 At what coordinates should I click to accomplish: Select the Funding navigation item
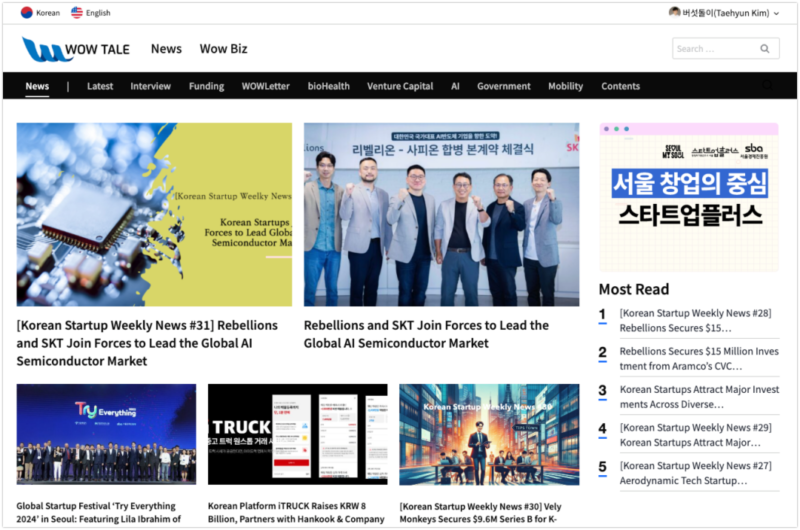pyautogui.click(x=207, y=86)
